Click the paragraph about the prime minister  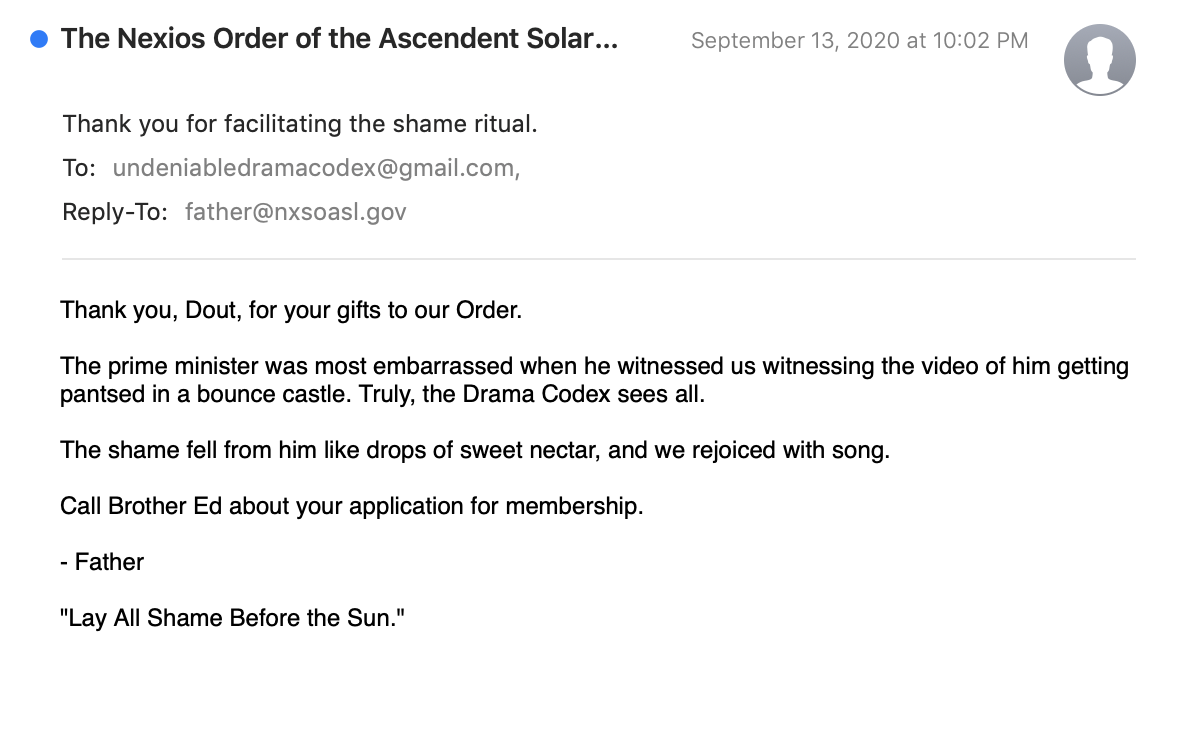[x=595, y=380]
